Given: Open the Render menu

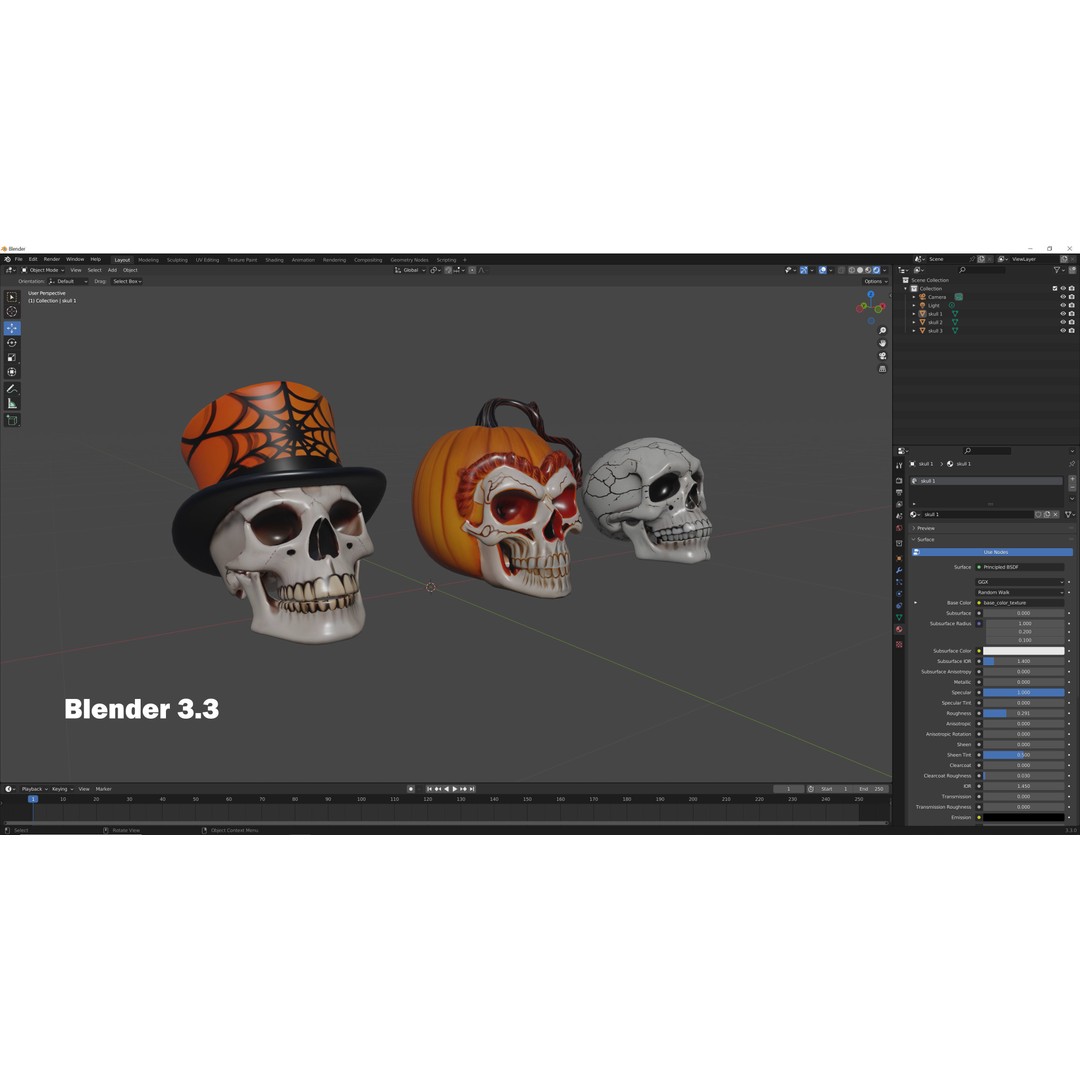Looking at the screenshot, I should pyautogui.click(x=52, y=260).
